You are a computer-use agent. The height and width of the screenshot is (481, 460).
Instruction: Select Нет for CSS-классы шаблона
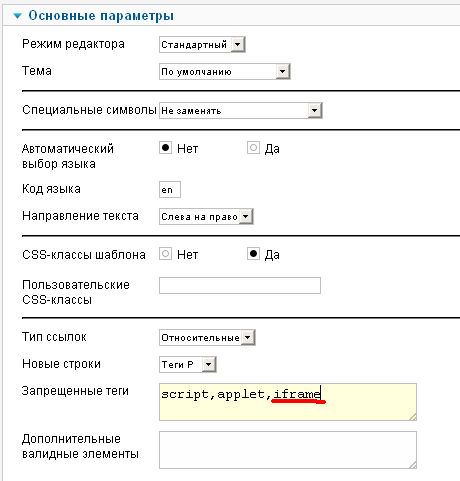click(x=165, y=254)
